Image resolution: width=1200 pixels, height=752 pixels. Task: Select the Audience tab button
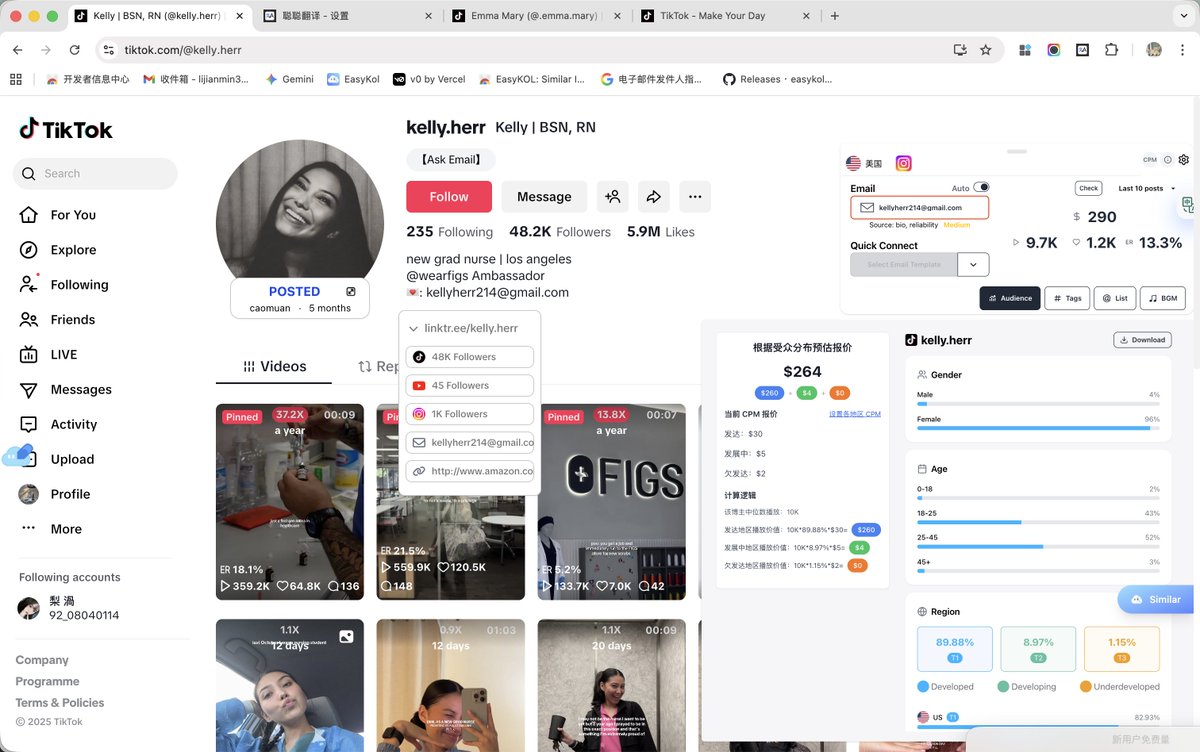pyautogui.click(x=1009, y=298)
